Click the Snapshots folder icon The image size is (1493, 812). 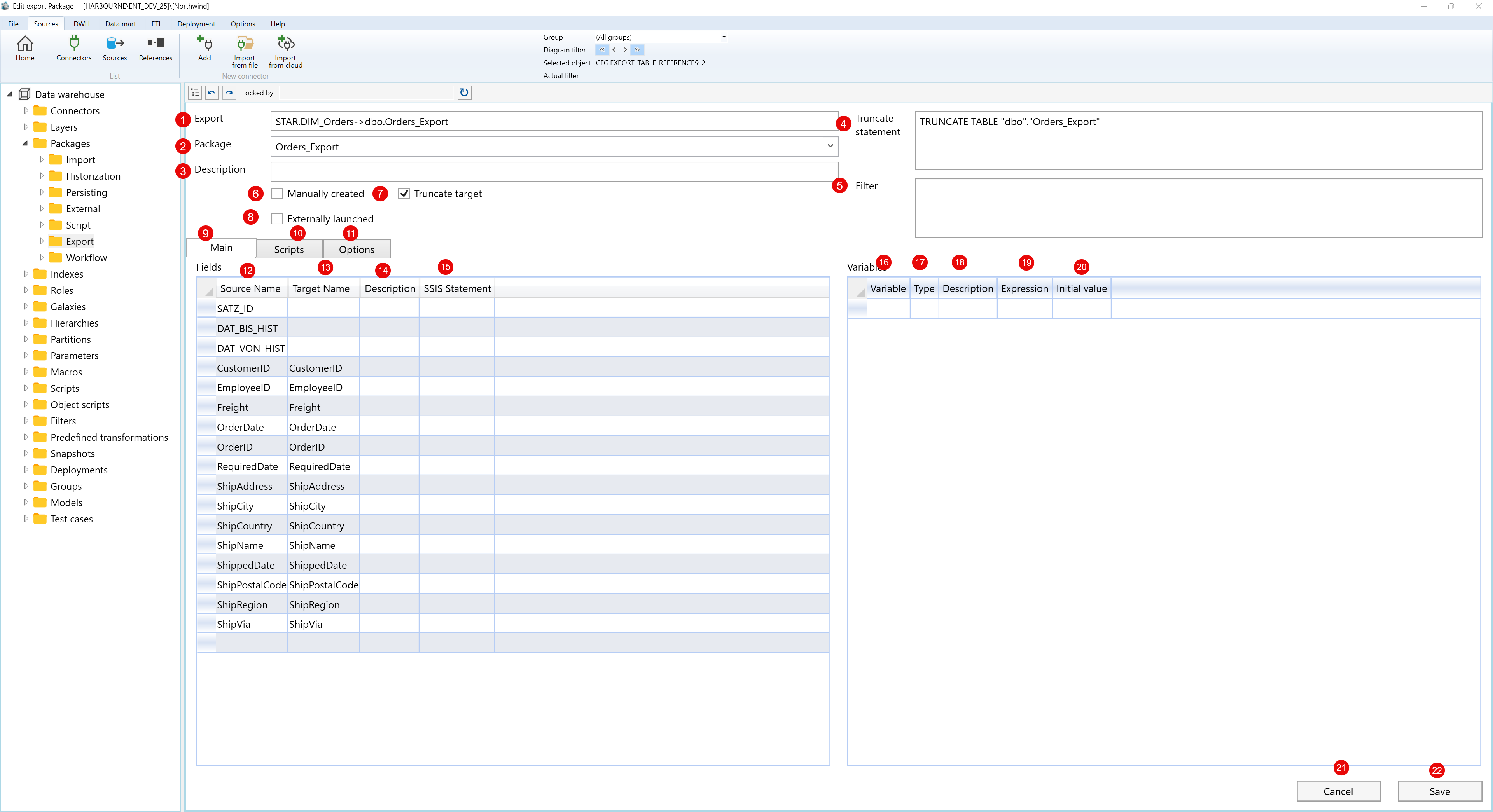pos(40,454)
